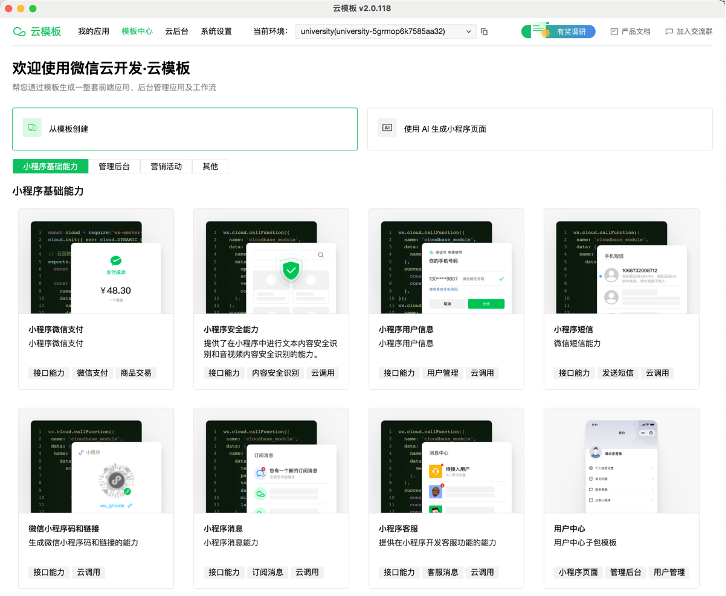Click the 从模板创建 template icon
Screen dimensions: 726x596
click(x=32, y=128)
